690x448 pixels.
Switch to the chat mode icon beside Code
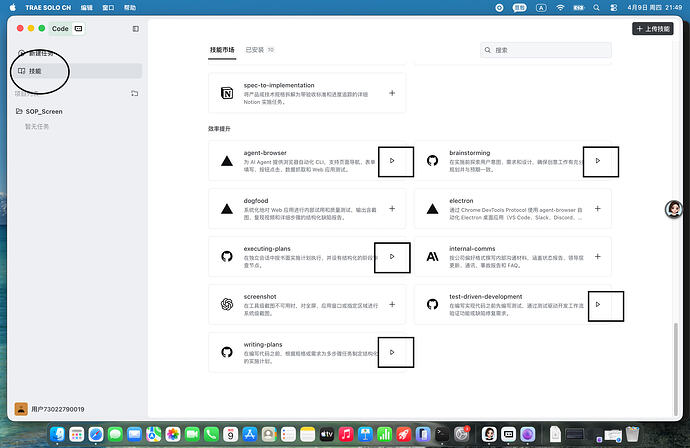78,29
